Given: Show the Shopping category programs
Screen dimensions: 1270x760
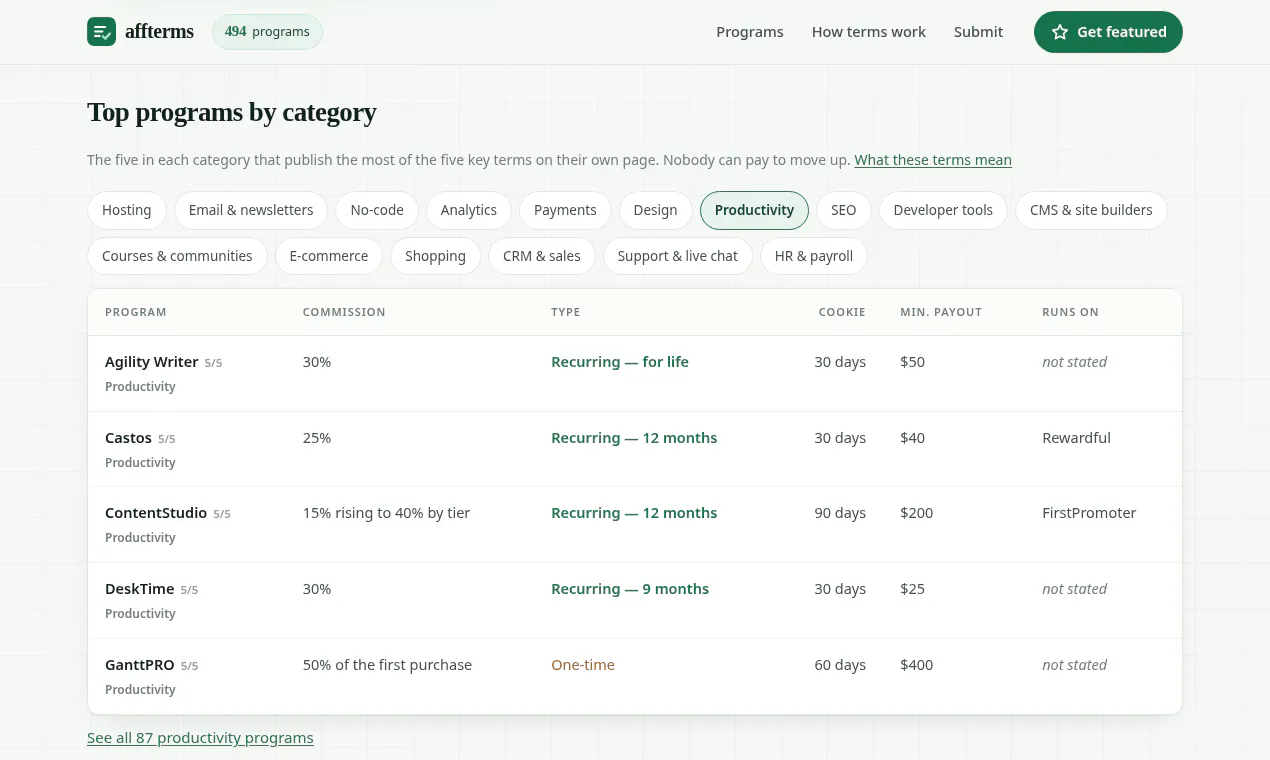Looking at the screenshot, I should (x=435, y=256).
